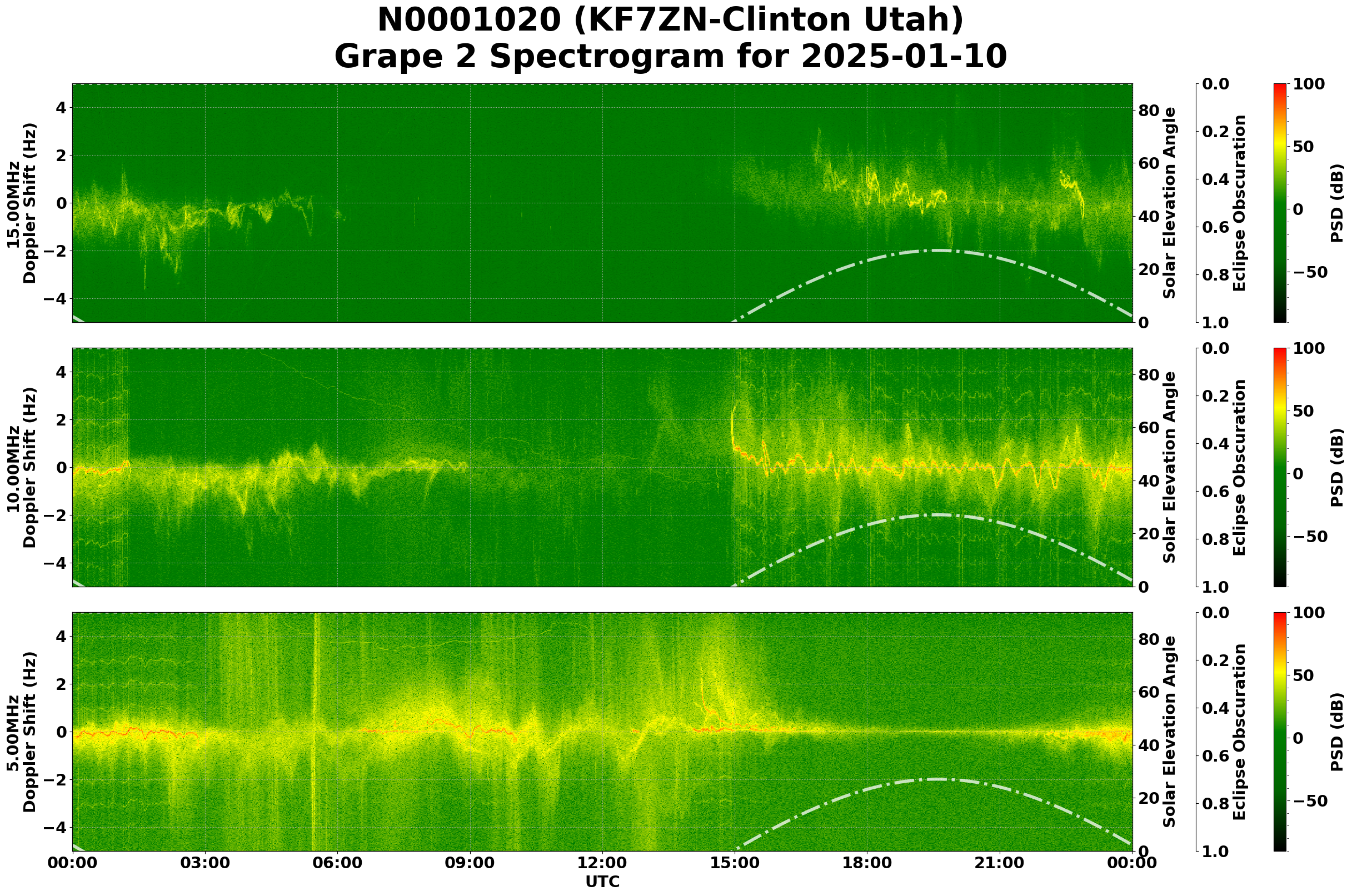The width and height of the screenshot is (1352, 896).
Task: Click the top panel Solar Elevation Angle label
Action: point(1170,203)
